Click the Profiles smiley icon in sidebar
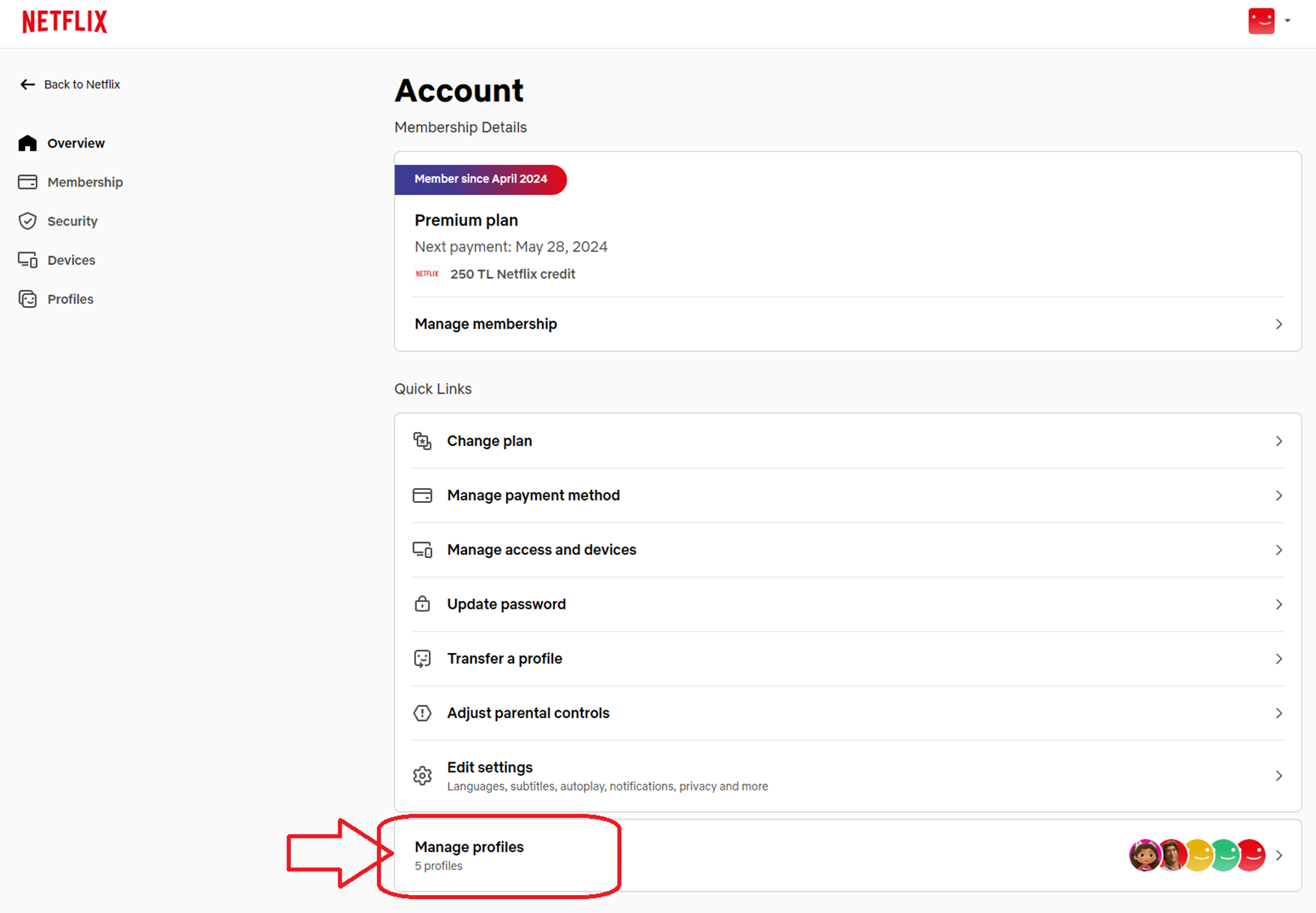This screenshot has height=913, width=1316. point(27,299)
